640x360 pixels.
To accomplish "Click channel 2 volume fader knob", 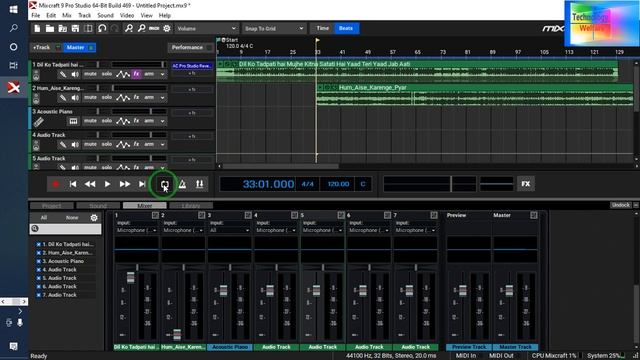I will coord(177,335).
